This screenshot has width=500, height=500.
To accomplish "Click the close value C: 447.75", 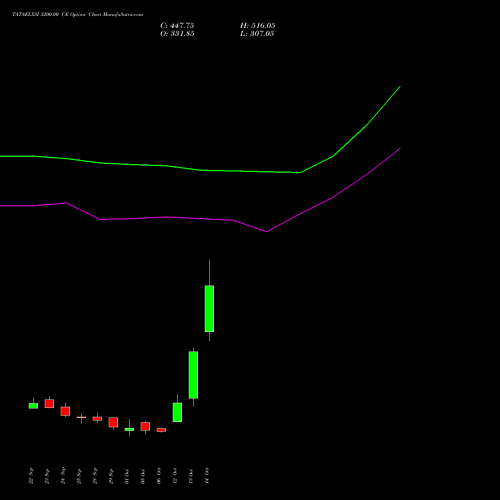I will pyautogui.click(x=177, y=26).
